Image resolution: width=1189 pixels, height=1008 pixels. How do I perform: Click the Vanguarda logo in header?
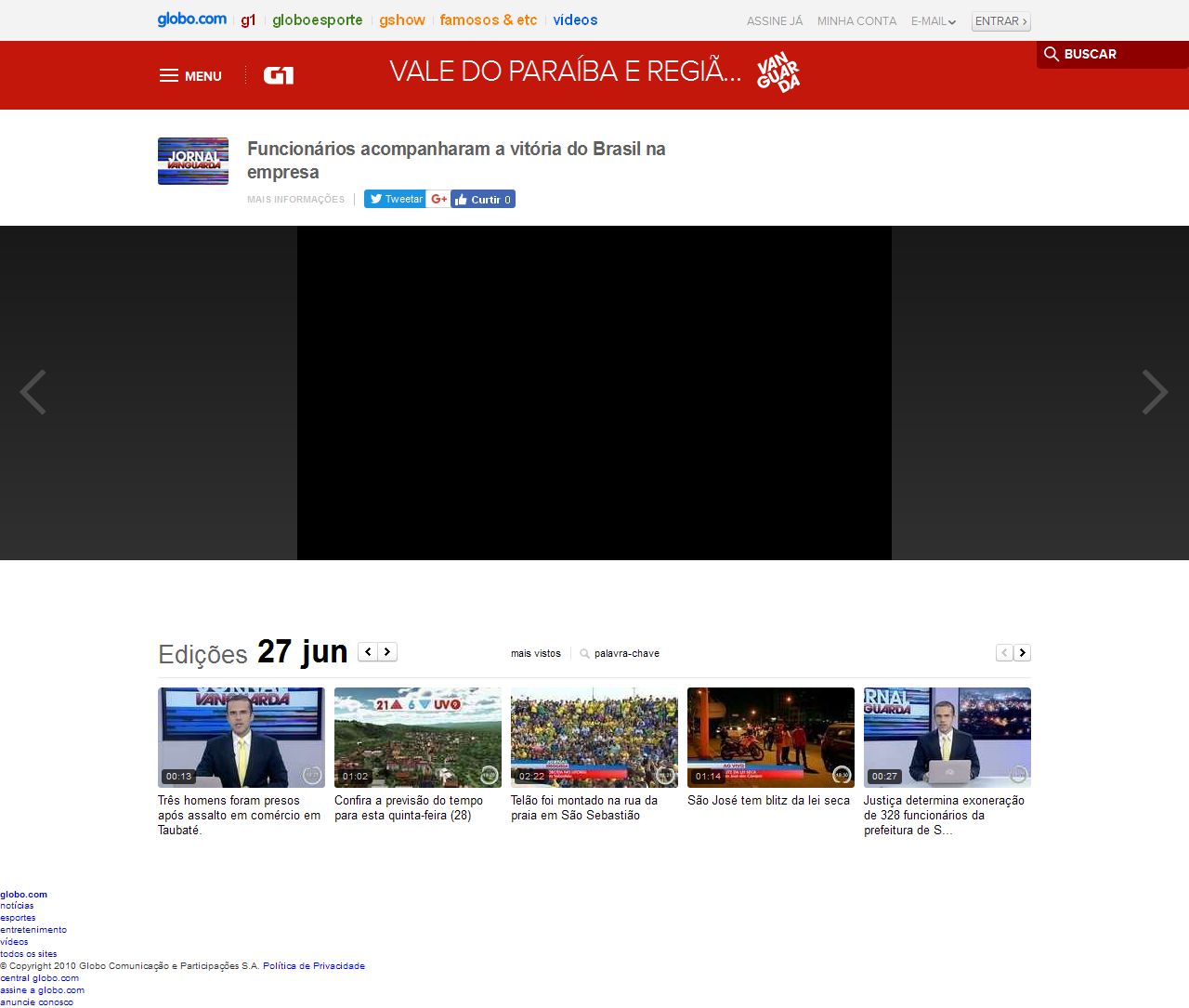(x=777, y=72)
